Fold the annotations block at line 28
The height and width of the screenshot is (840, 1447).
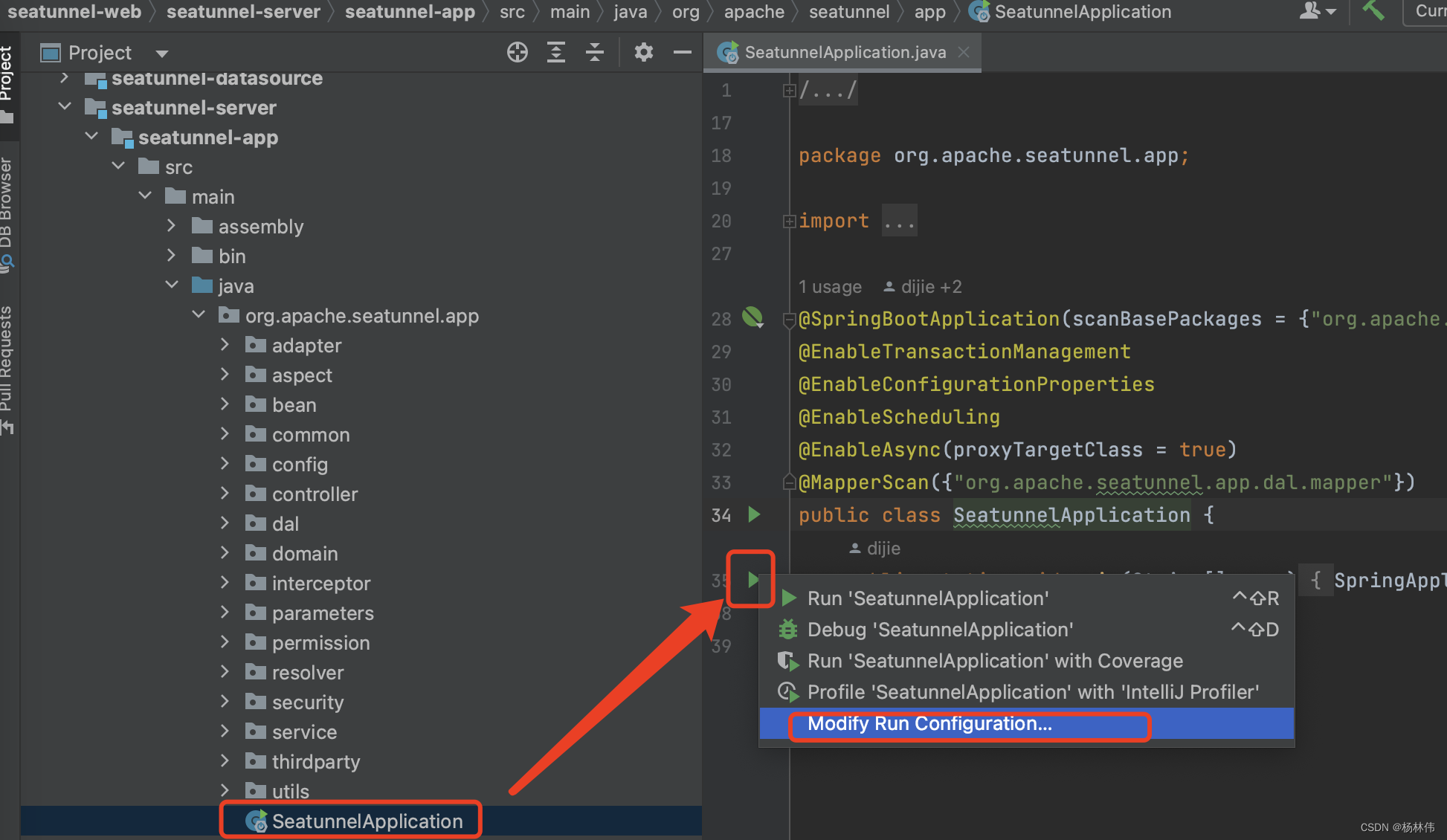click(x=789, y=320)
